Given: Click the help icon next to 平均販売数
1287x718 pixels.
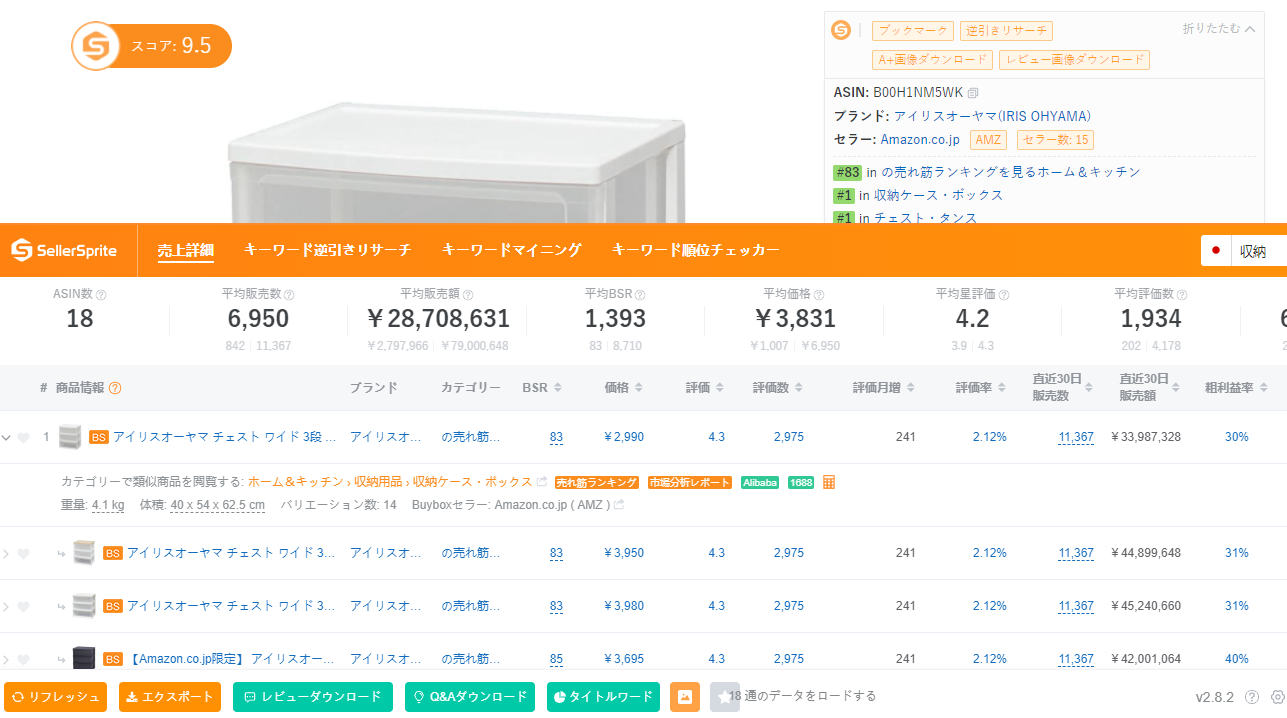Looking at the screenshot, I should coord(289,295).
